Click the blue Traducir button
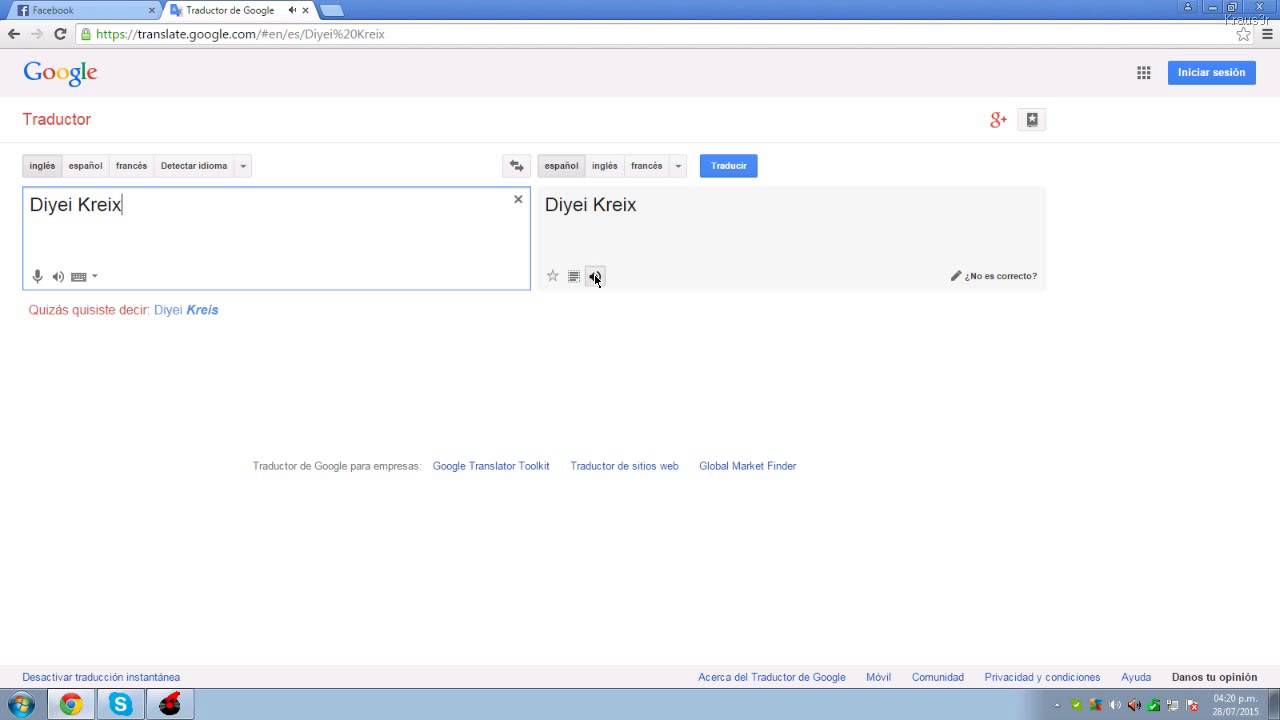The width and height of the screenshot is (1280, 720). point(728,166)
